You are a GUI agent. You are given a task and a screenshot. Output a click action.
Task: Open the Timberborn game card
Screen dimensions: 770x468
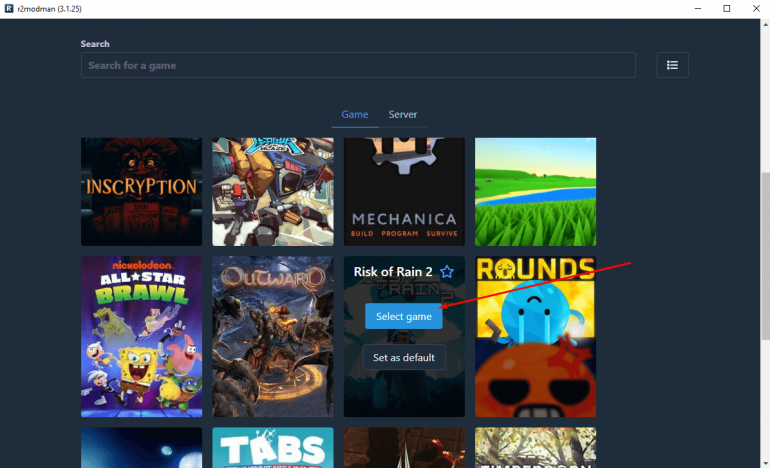(x=535, y=447)
